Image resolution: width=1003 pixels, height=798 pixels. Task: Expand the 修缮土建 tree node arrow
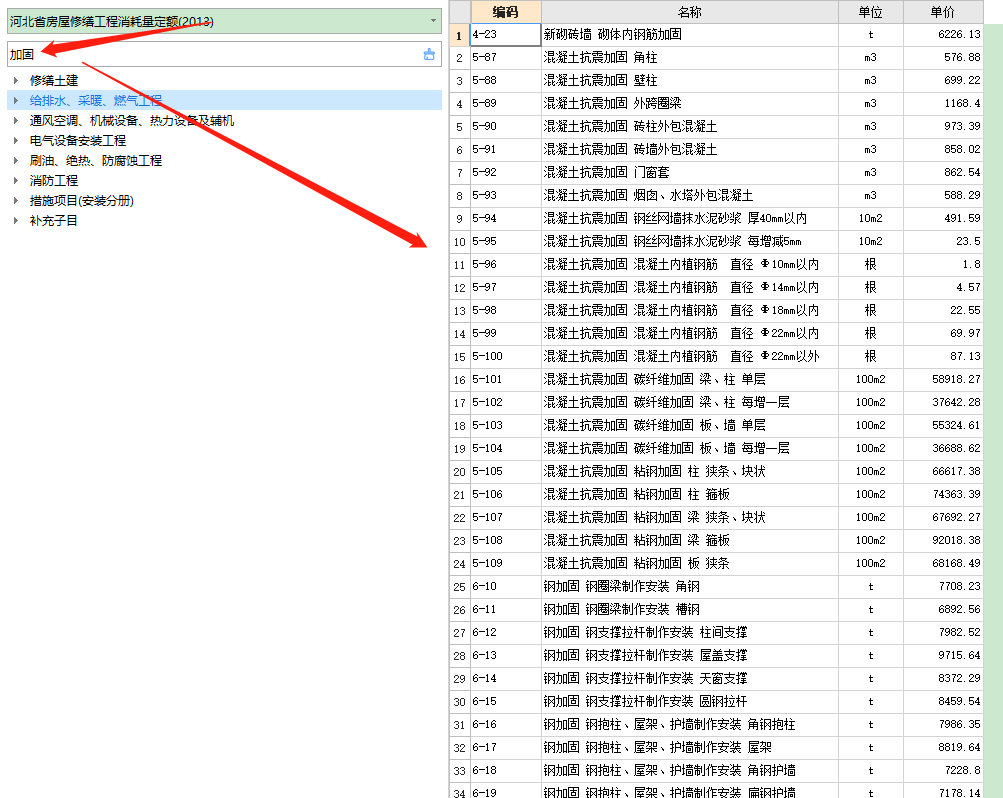15,80
